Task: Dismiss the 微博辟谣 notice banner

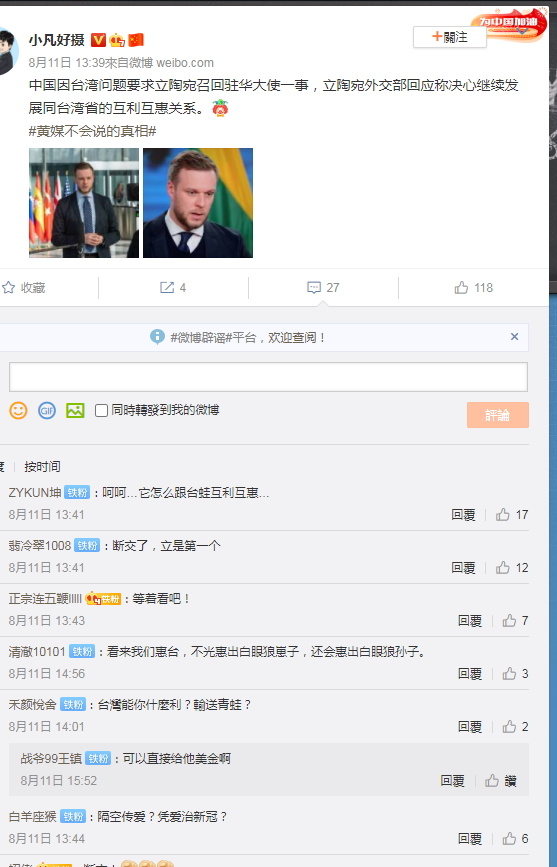Action: (x=514, y=337)
